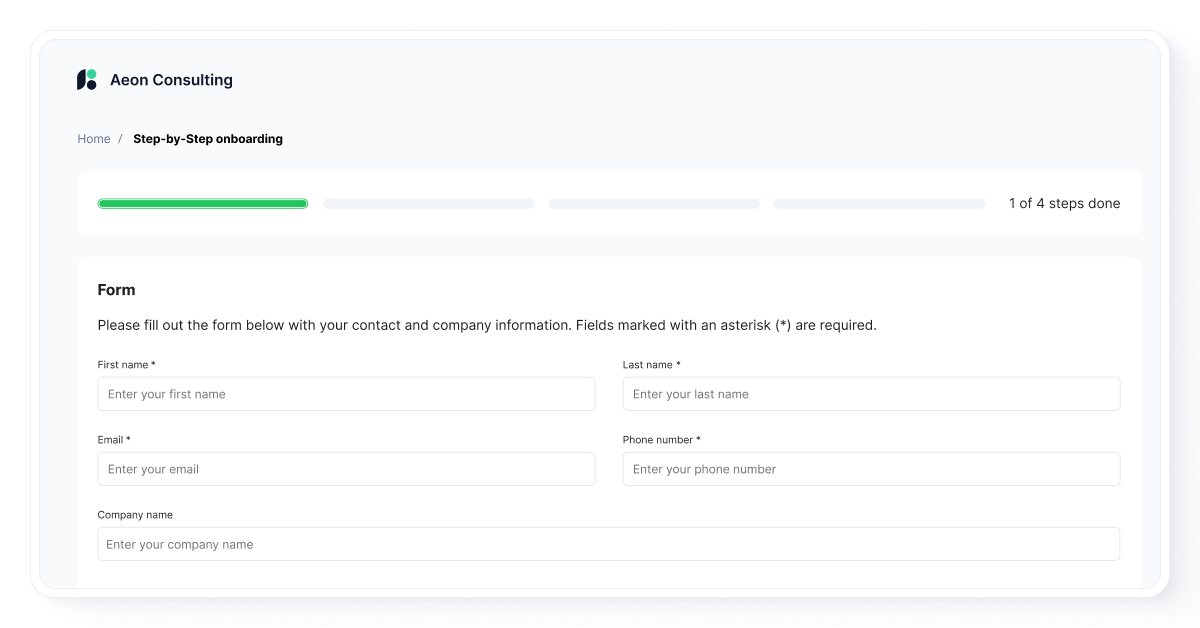
Task: Click the Phone number input field
Action: [871, 469]
